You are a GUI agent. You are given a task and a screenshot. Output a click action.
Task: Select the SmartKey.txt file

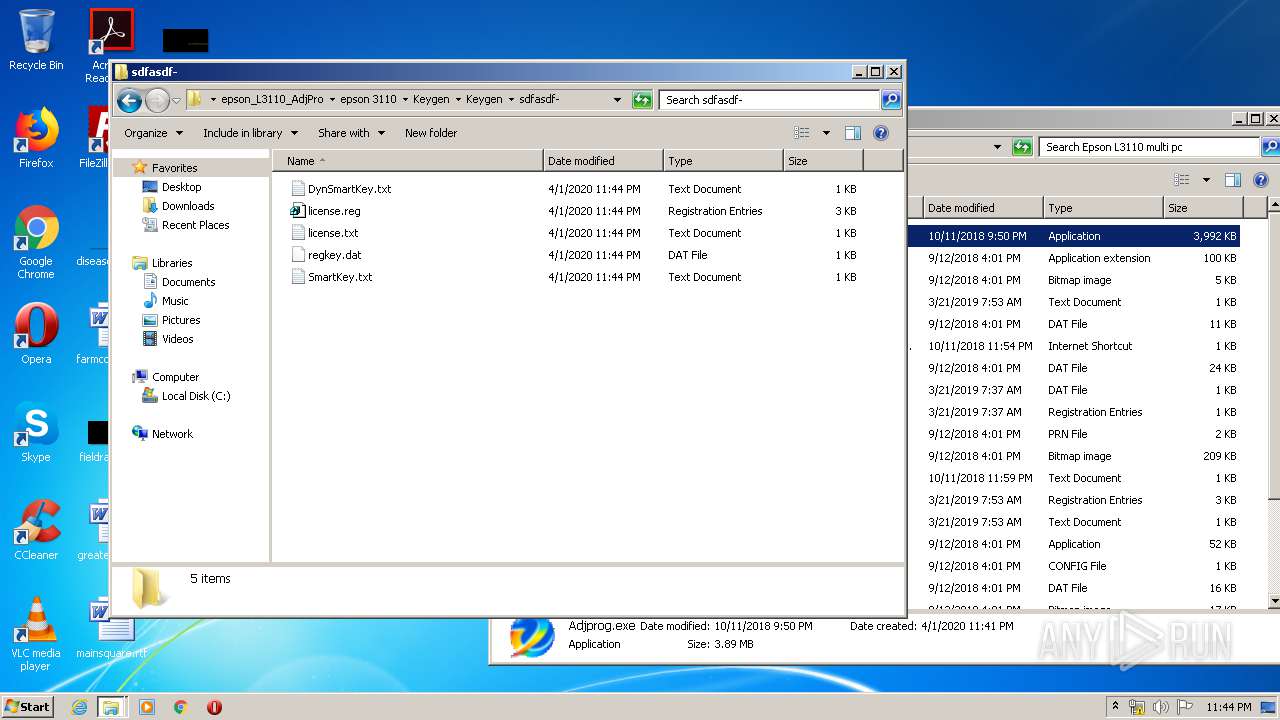click(x=573, y=277)
